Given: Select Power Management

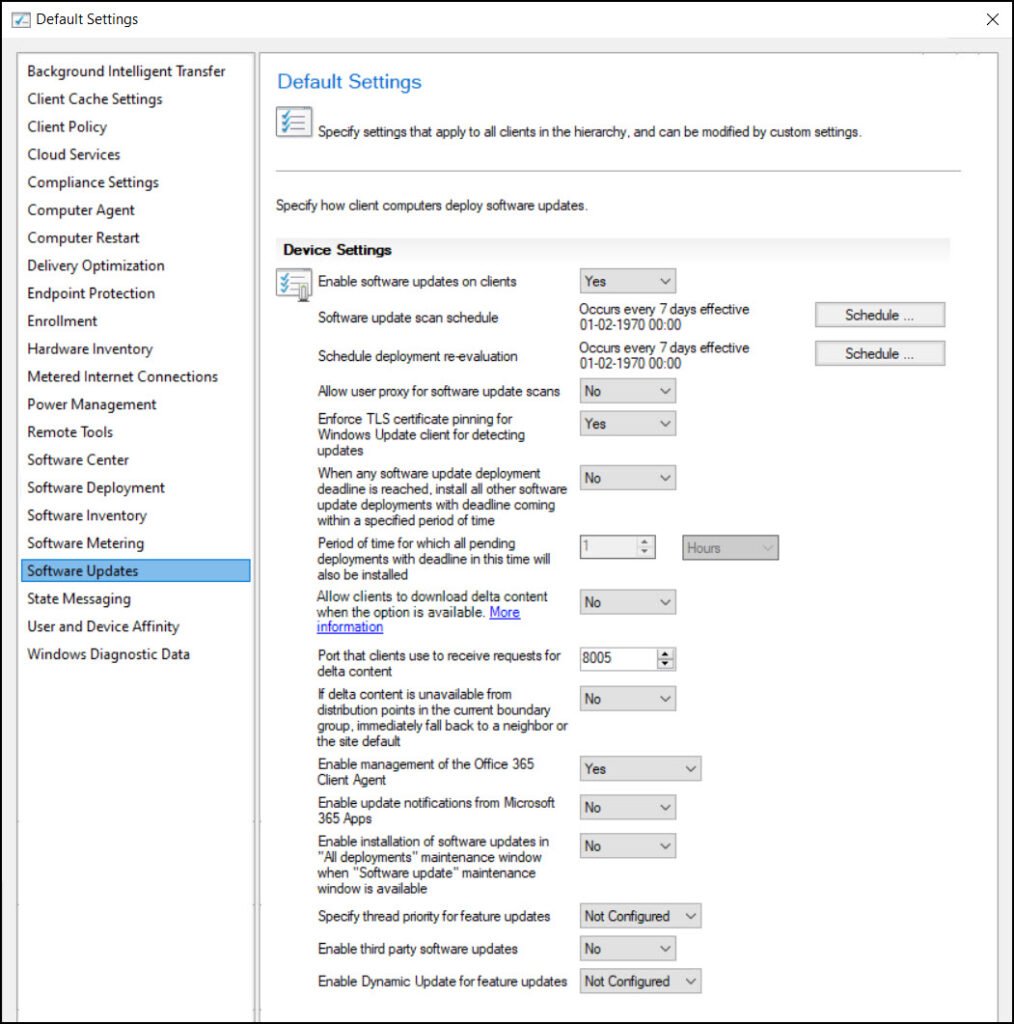Looking at the screenshot, I should click(91, 404).
